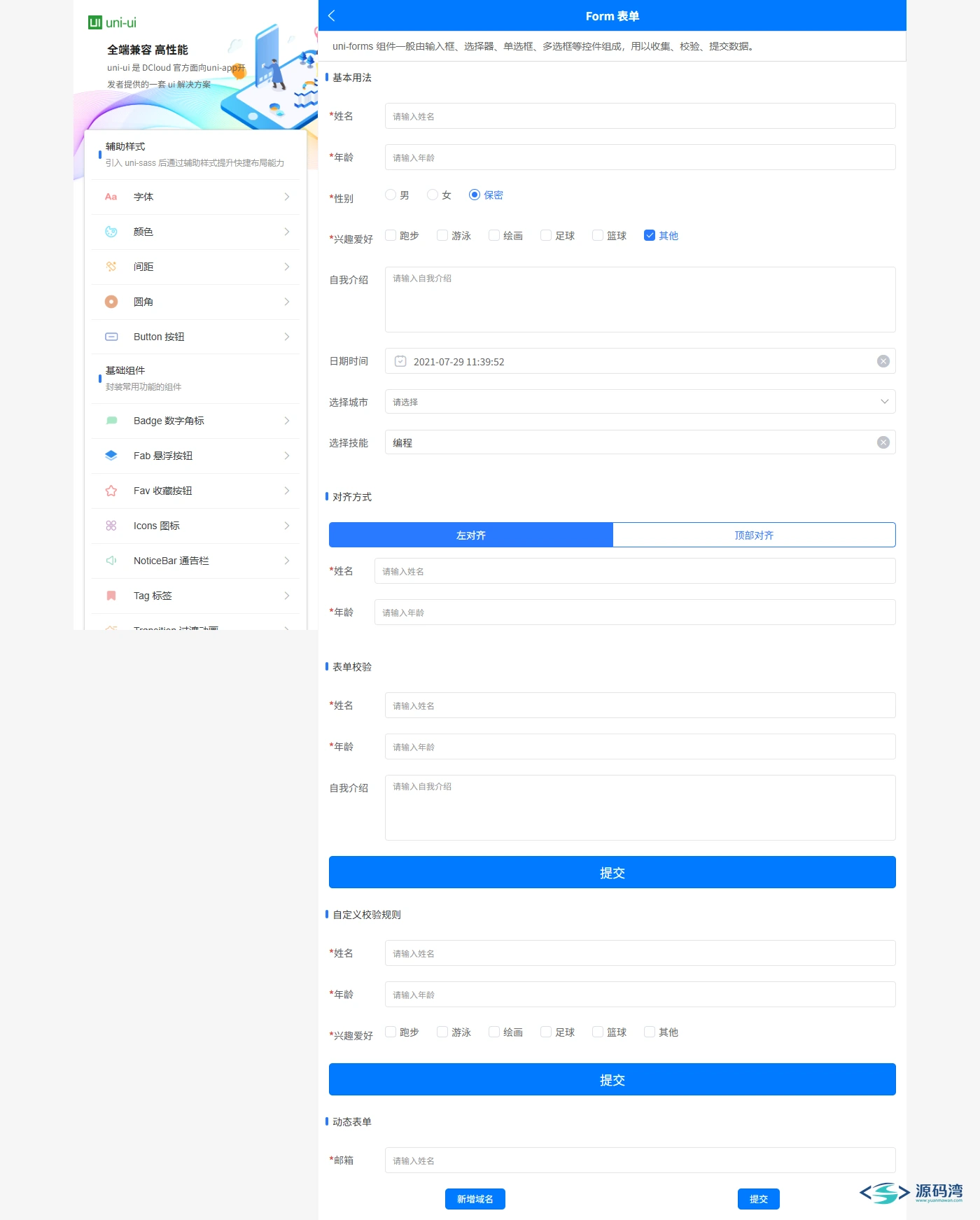Viewport: 980px width, 1220px height.
Task: Focus the 姓名 input in 自定义校验规则
Action: (x=640, y=953)
